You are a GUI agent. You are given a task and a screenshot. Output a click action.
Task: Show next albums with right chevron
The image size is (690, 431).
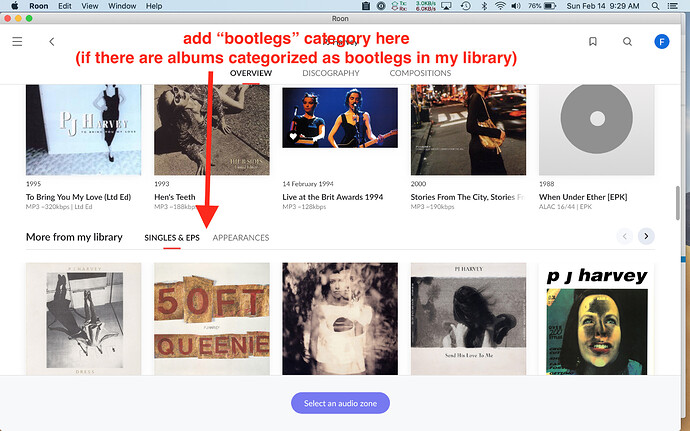pyautogui.click(x=646, y=236)
